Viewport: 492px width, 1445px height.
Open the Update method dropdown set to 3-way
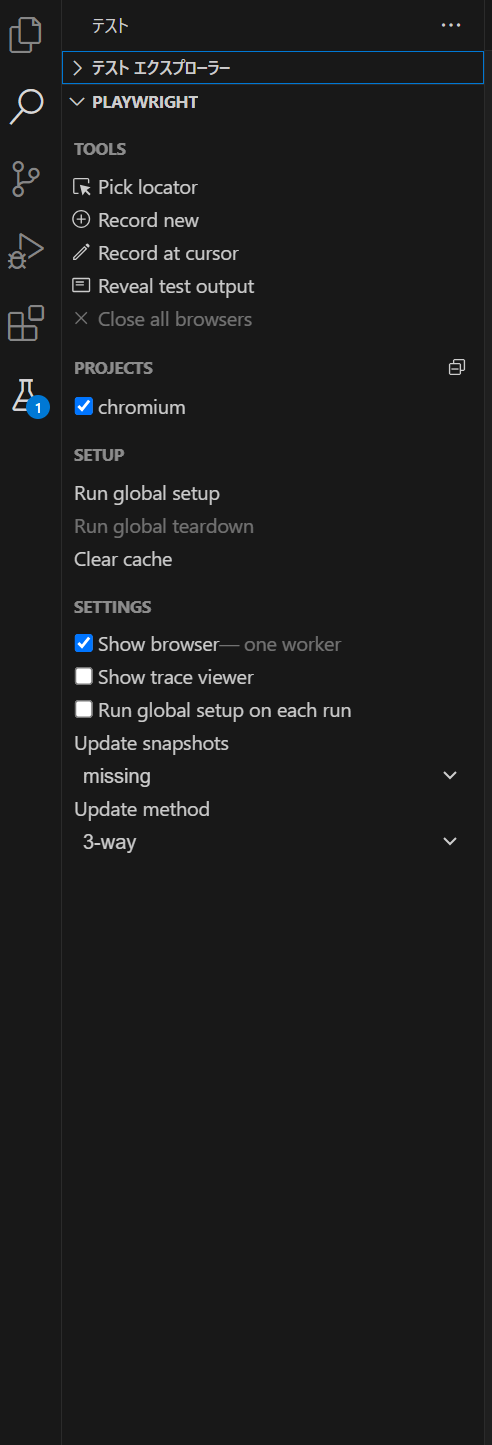(x=270, y=842)
